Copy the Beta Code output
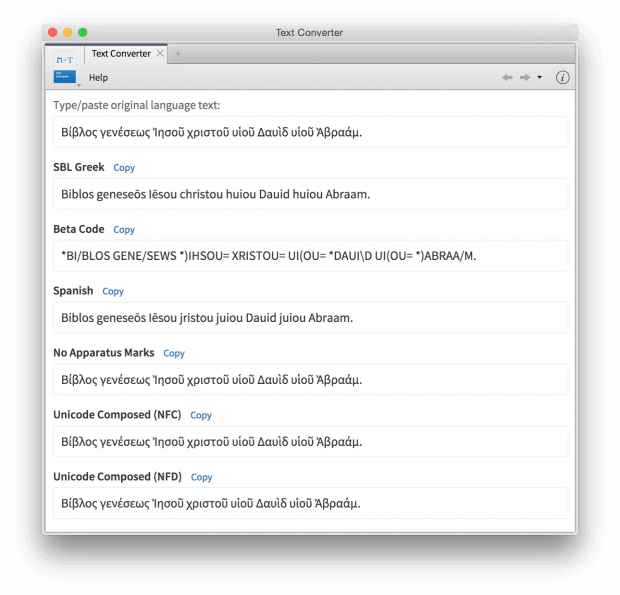 pyautogui.click(x=124, y=230)
